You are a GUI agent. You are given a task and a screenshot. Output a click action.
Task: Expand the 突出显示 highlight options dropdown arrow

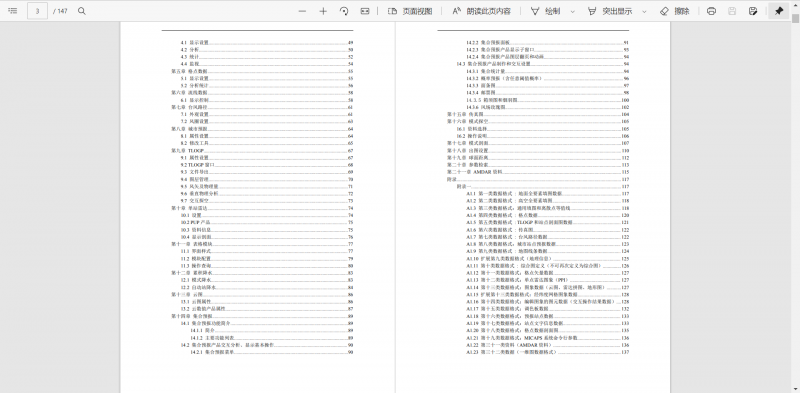click(644, 11)
